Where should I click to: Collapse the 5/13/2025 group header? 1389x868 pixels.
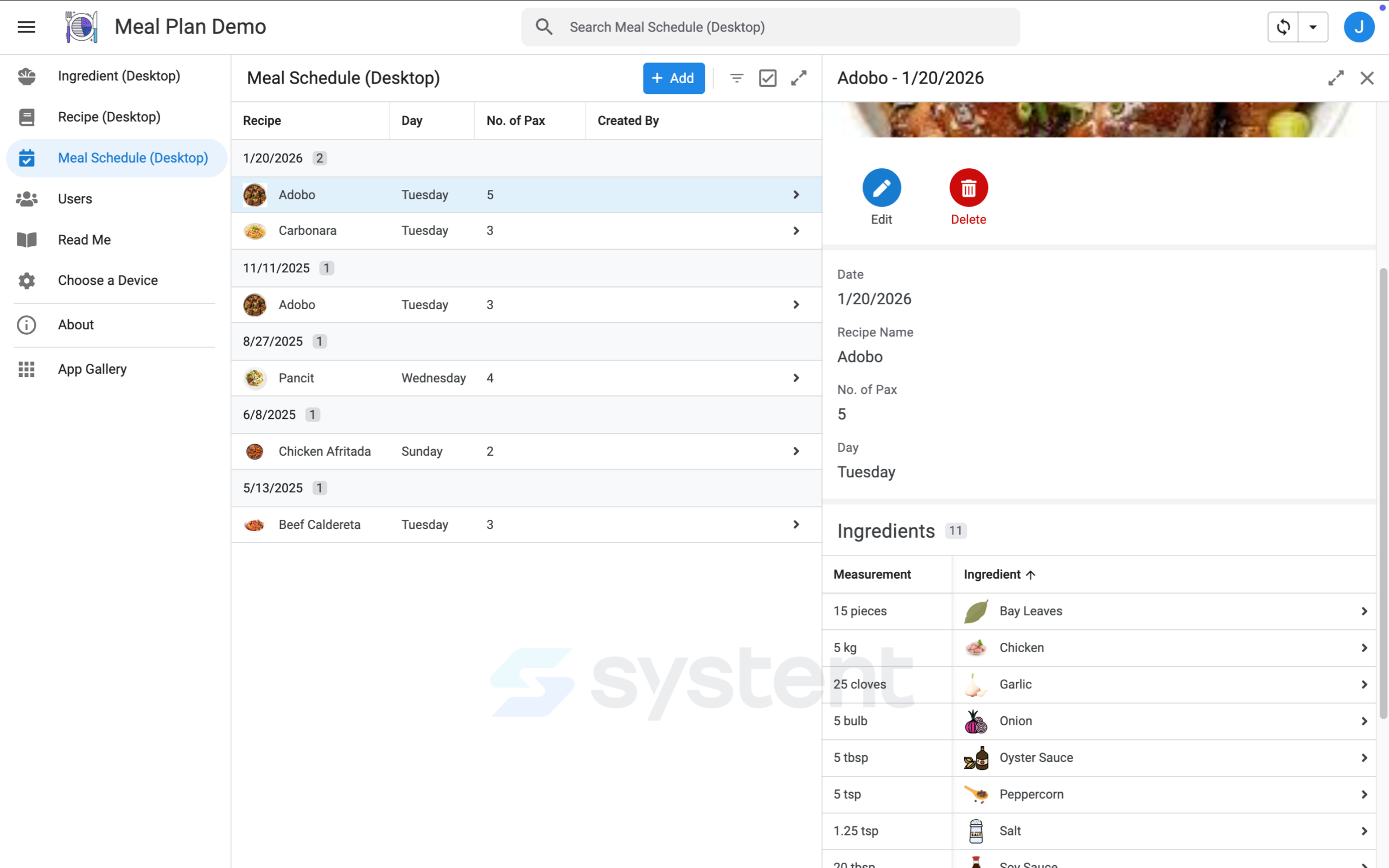(x=526, y=488)
